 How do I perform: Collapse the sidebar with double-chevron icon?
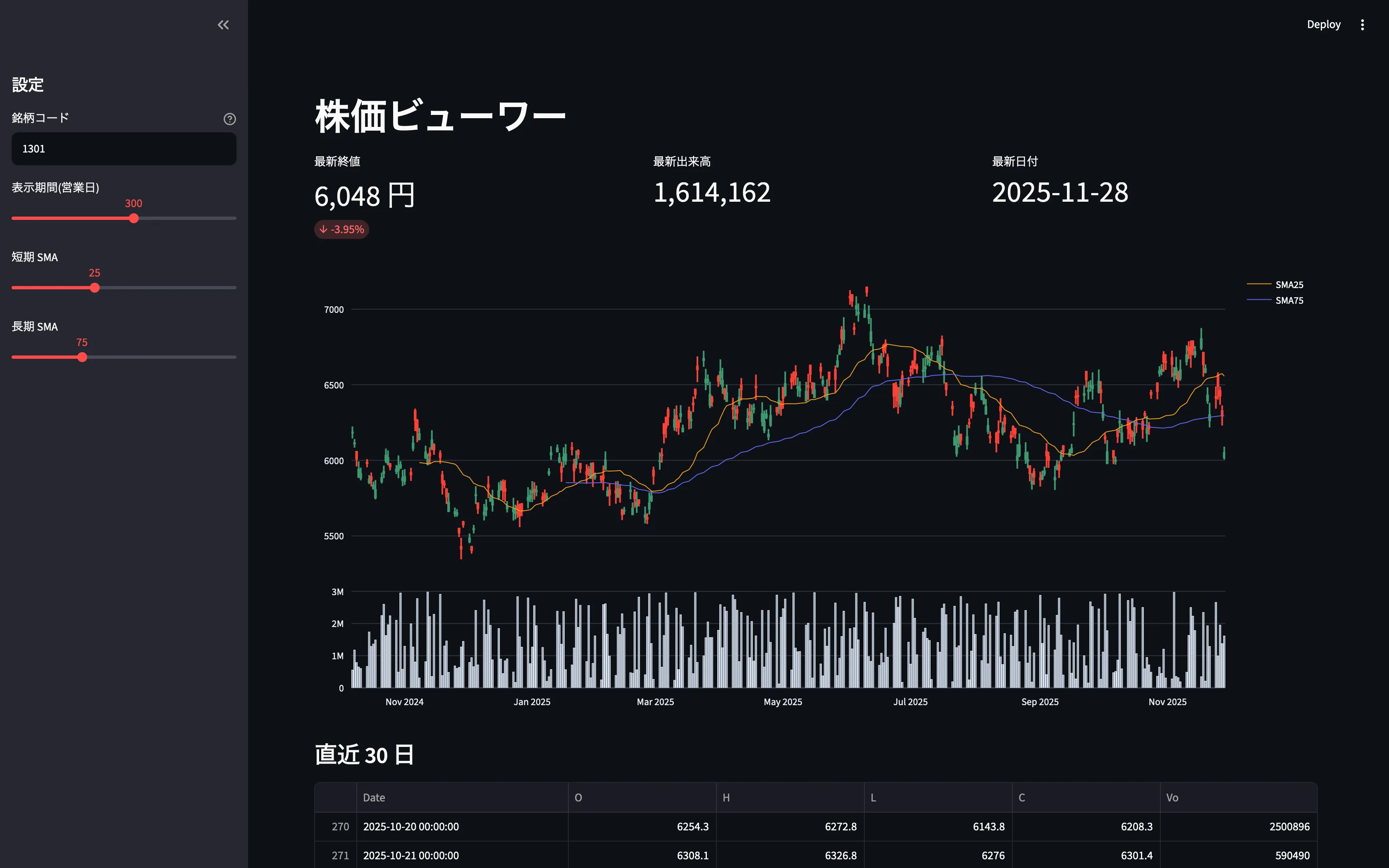coord(223,25)
